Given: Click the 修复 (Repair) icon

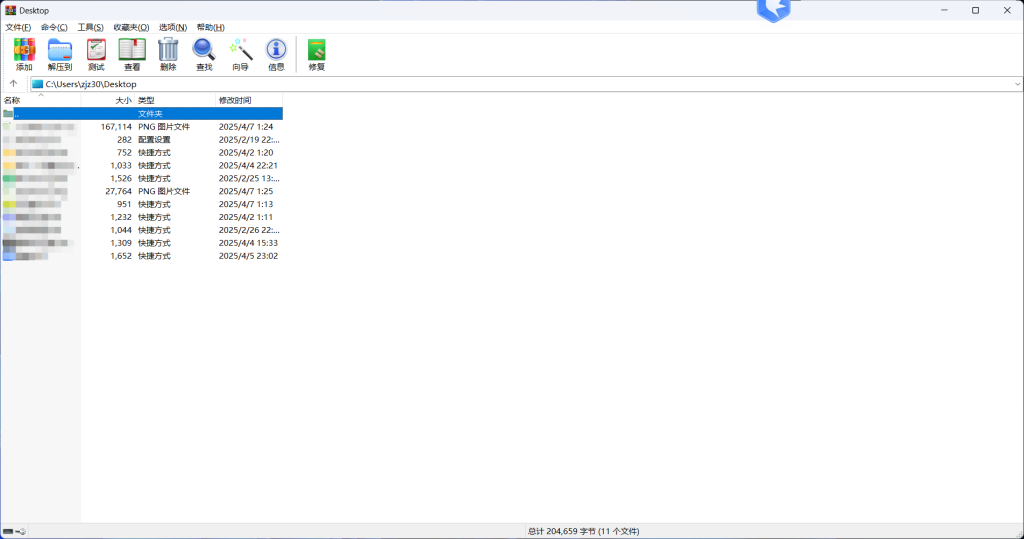Looking at the screenshot, I should click(317, 54).
